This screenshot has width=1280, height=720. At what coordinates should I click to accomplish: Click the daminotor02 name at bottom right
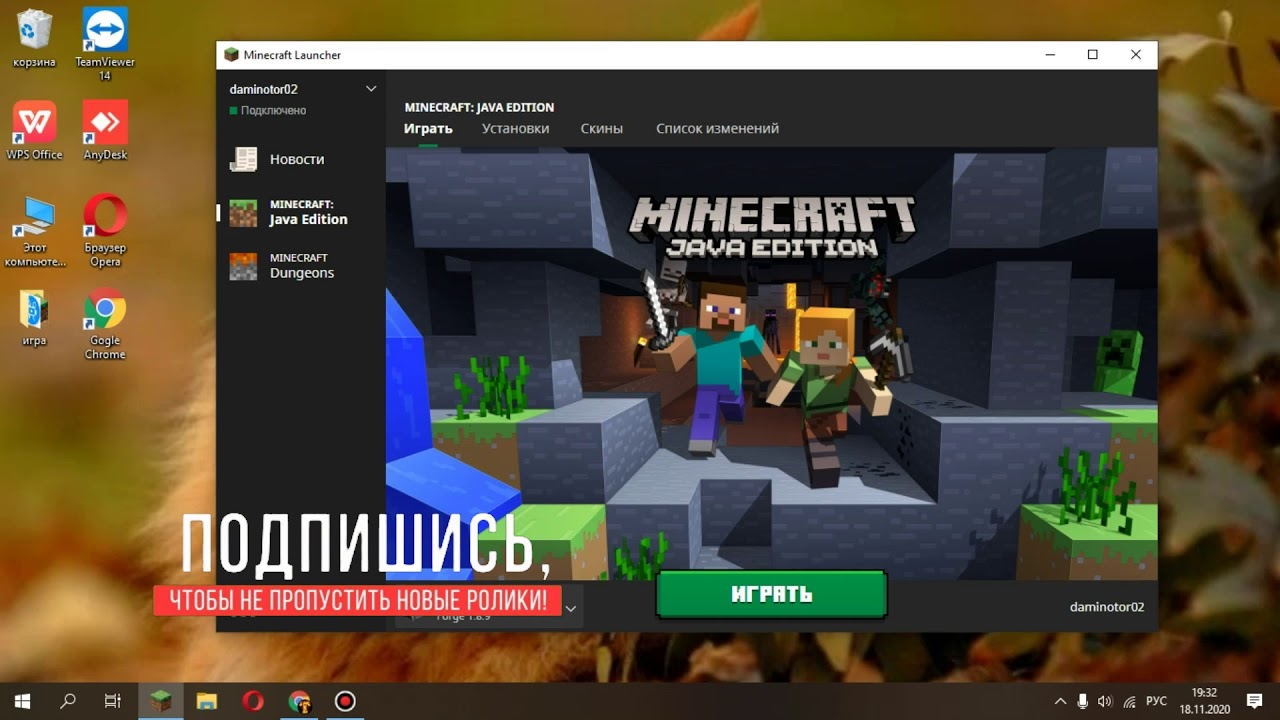pos(1107,607)
